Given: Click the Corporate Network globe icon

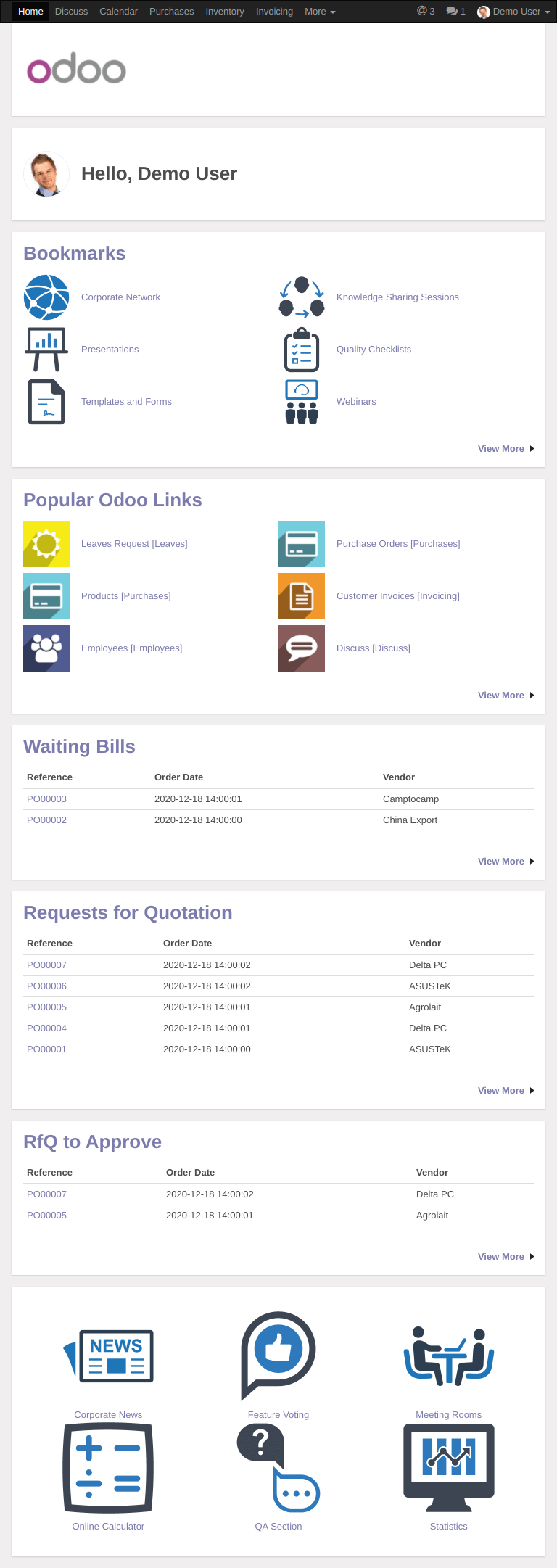Looking at the screenshot, I should (46, 297).
